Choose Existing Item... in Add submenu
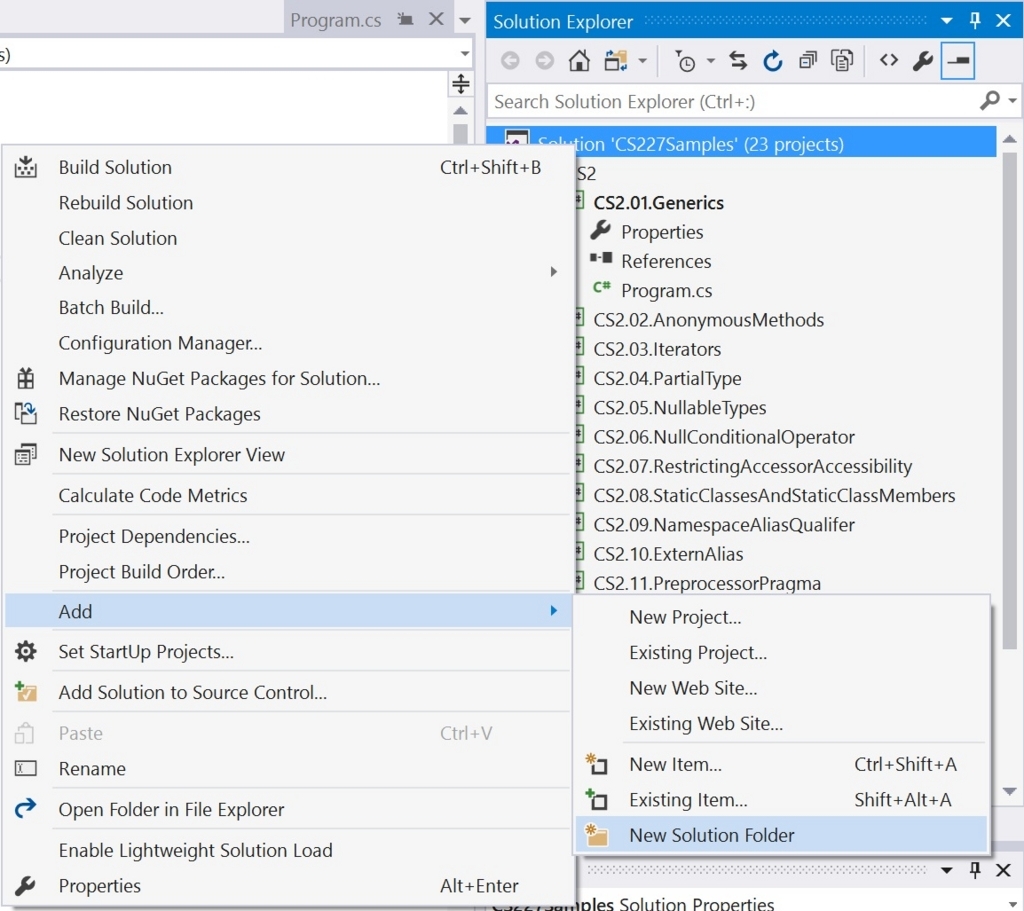Viewport: 1024px width, 911px height. (x=782, y=799)
